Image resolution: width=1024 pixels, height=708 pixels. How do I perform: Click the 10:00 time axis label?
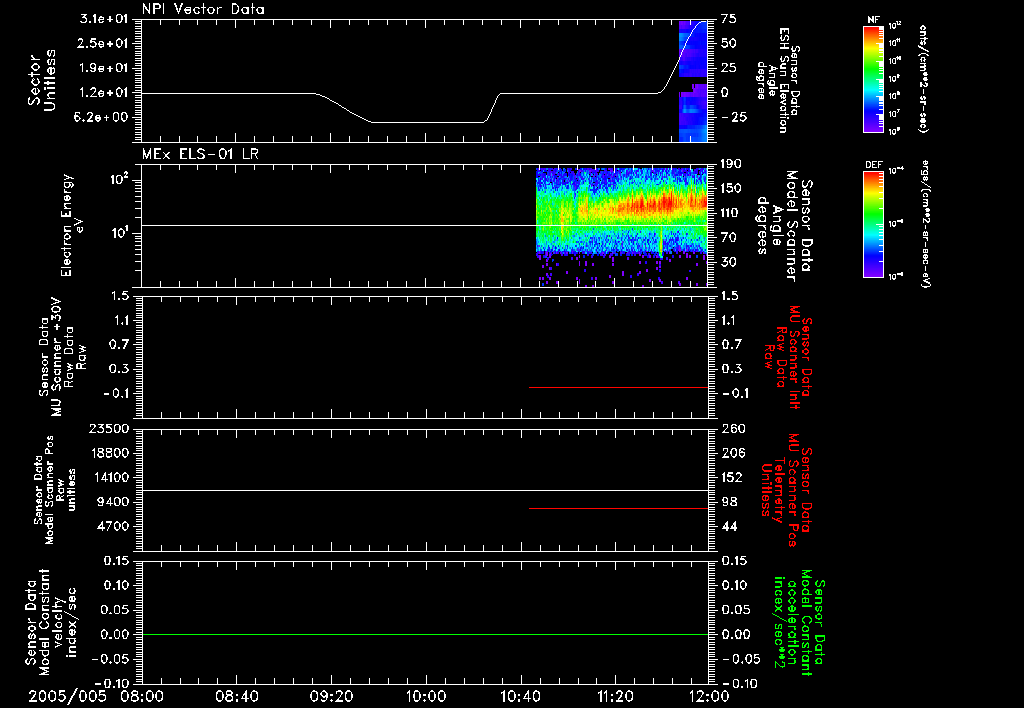pyautogui.click(x=425, y=696)
